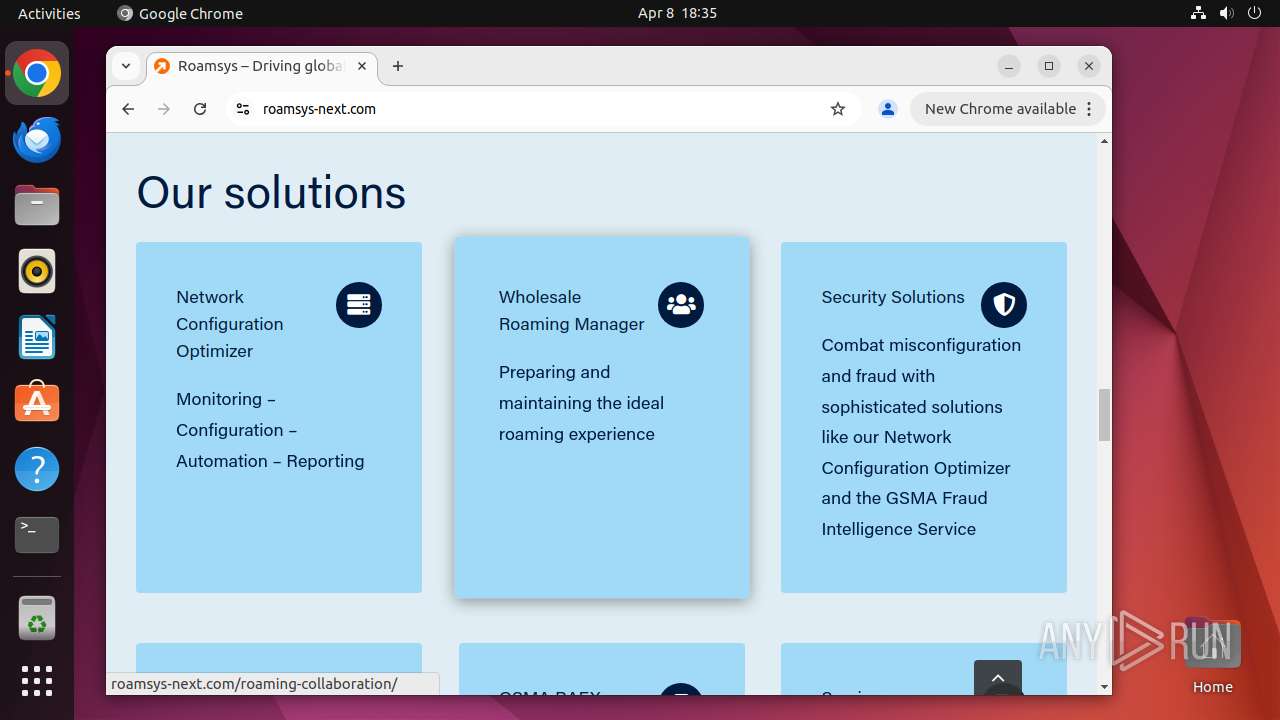
Task: Open the Wholesale Roaming Manager card title
Action: pos(572,310)
